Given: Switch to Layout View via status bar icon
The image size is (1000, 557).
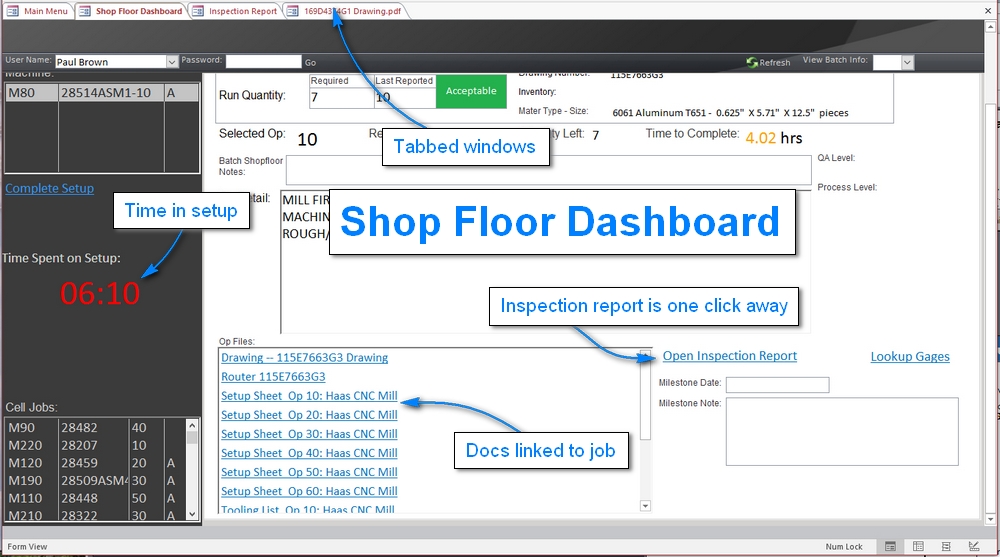Looking at the screenshot, I should pyautogui.click(x=946, y=546).
